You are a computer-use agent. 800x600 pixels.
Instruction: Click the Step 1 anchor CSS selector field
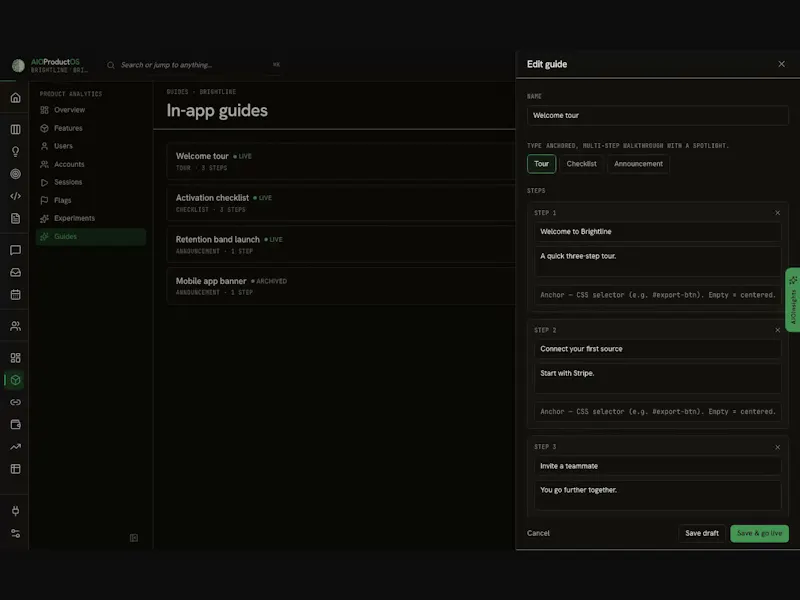[x=658, y=295]
